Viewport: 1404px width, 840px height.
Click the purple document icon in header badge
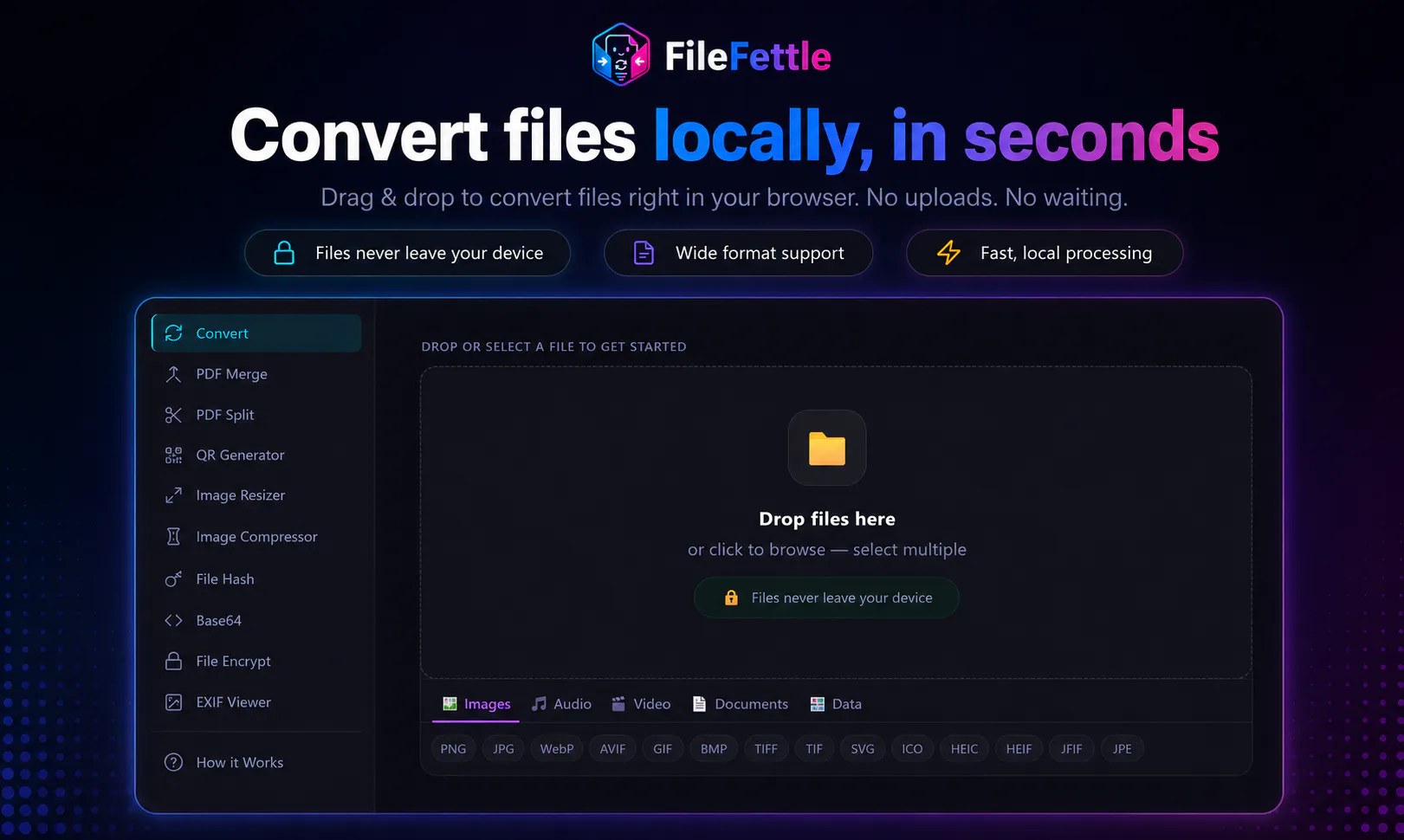[x=644, y=253]
